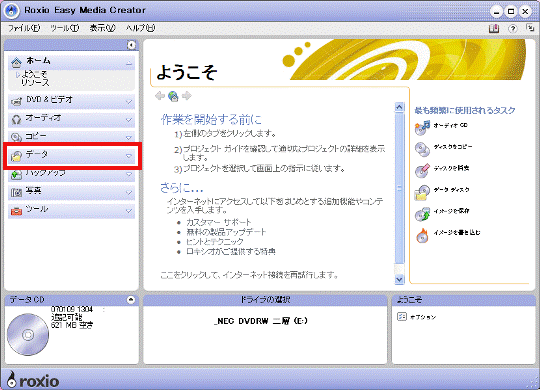
Task: Select the _NEC DVDRW 二層 (E:) drive
Action: click(261, 321)
